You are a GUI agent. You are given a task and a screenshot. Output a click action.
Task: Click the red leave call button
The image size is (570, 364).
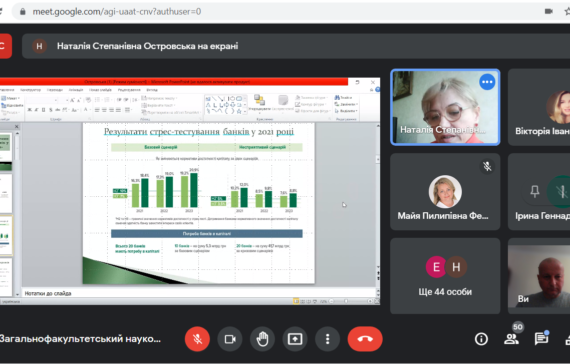pyautogui.click(x=365, y=339)
